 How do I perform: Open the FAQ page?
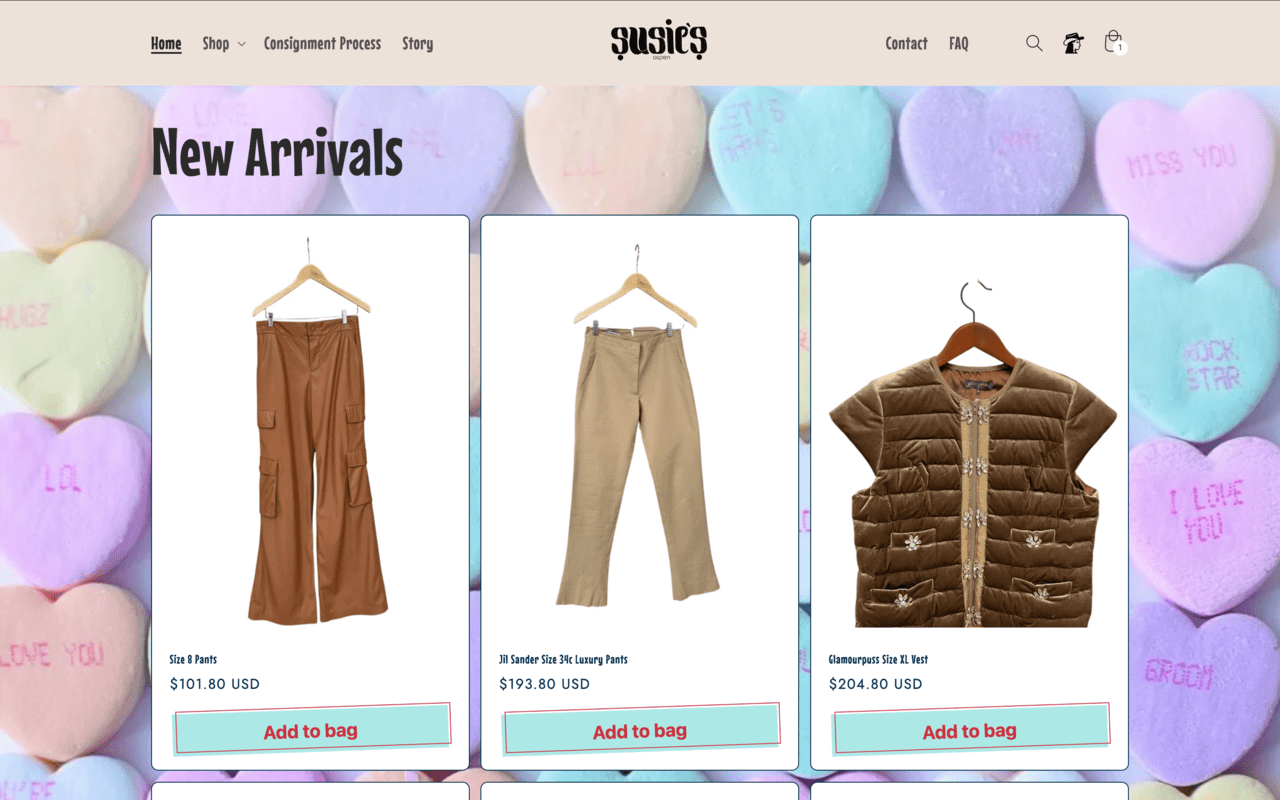(x=958, y=43)
